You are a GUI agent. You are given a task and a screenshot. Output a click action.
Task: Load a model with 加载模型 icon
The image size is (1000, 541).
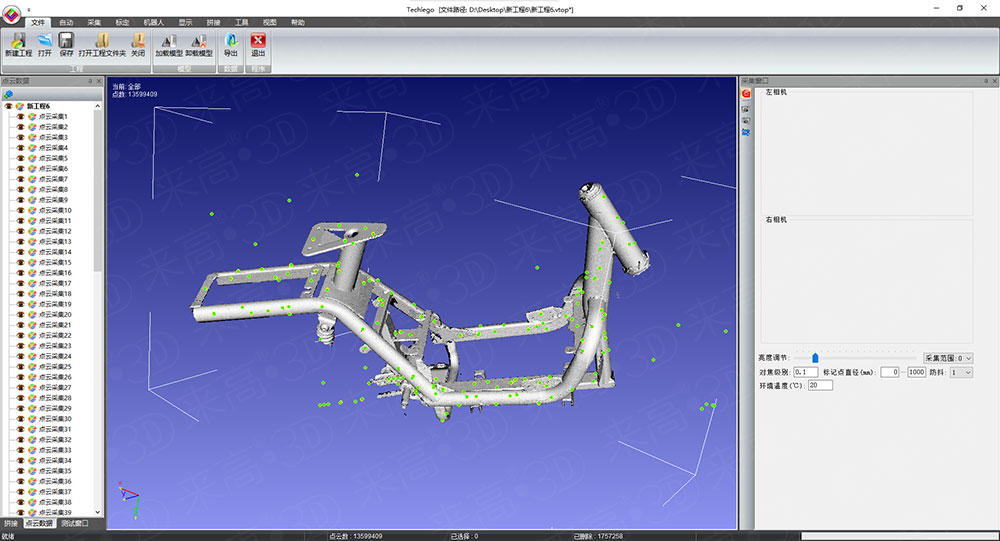pyautogui.click(x=168, y=41)
